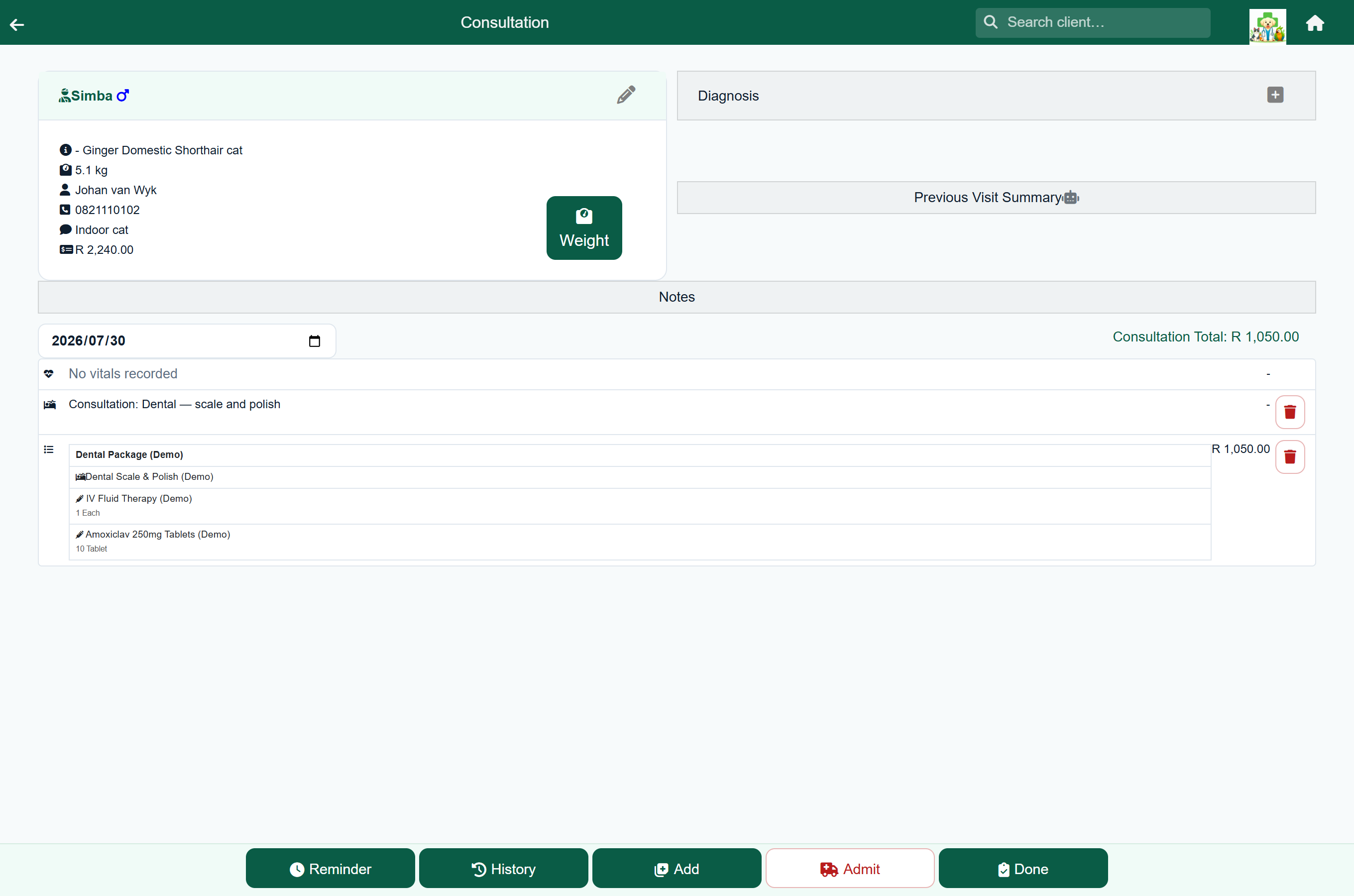Screen dimensions: 1354x896
Task: Click the weight scale icon beside 5.1 kg
Action: pos(66,170)
